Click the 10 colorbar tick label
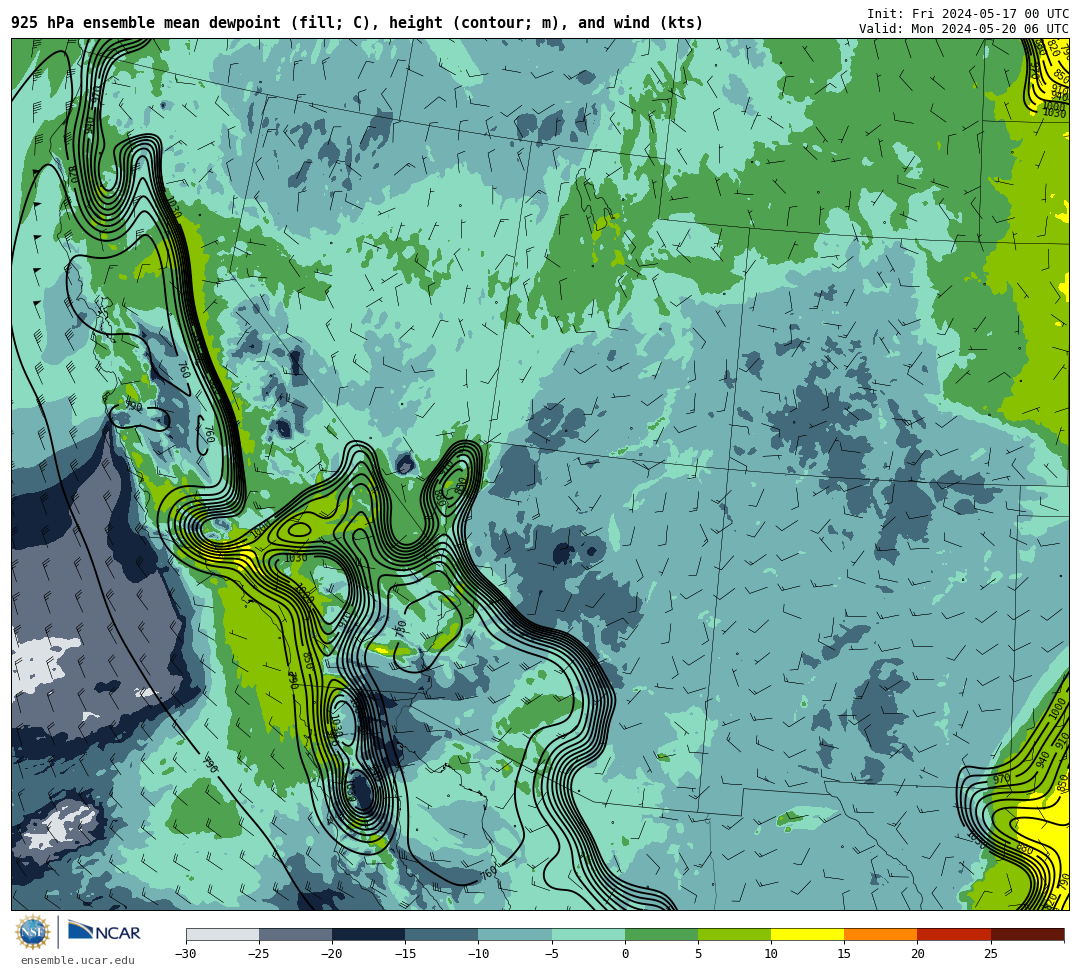Screen dimensions: 1080x973 [x=771, y=954]
